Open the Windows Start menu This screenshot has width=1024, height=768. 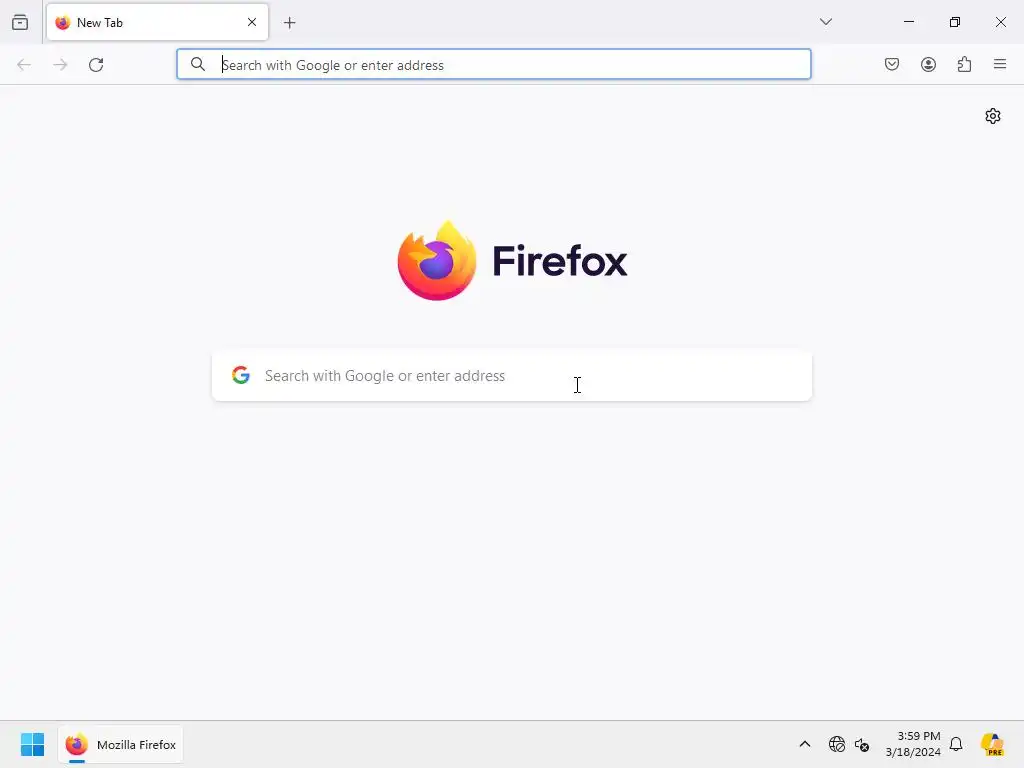click(x=33, y=744)
